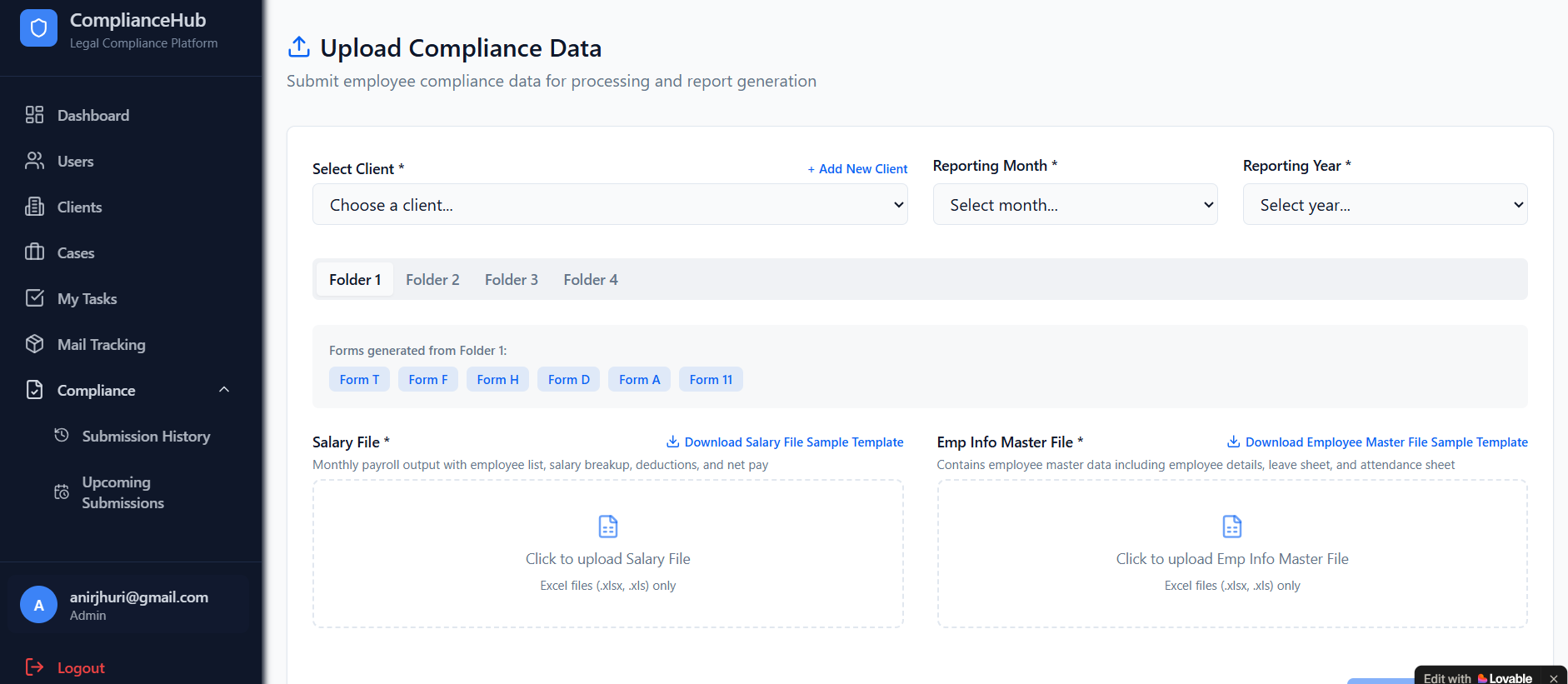Image resolution: width=1568 pixels, height=684 pixels.
Task: Open My Tasks page
Action: pyautogui.click(x=131, y=298)
